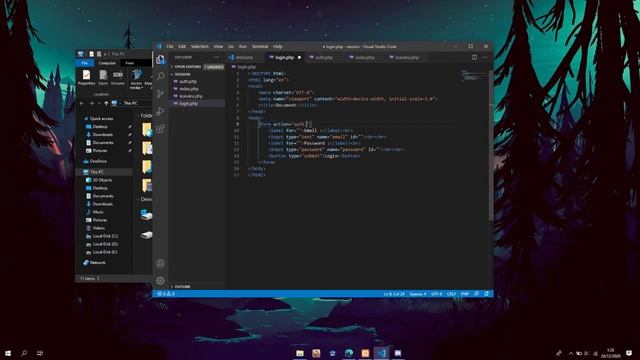The width and height of the screenshot is (640, 360).
Task: Open the Run menu in VS Code
Action: click(243, 47)
